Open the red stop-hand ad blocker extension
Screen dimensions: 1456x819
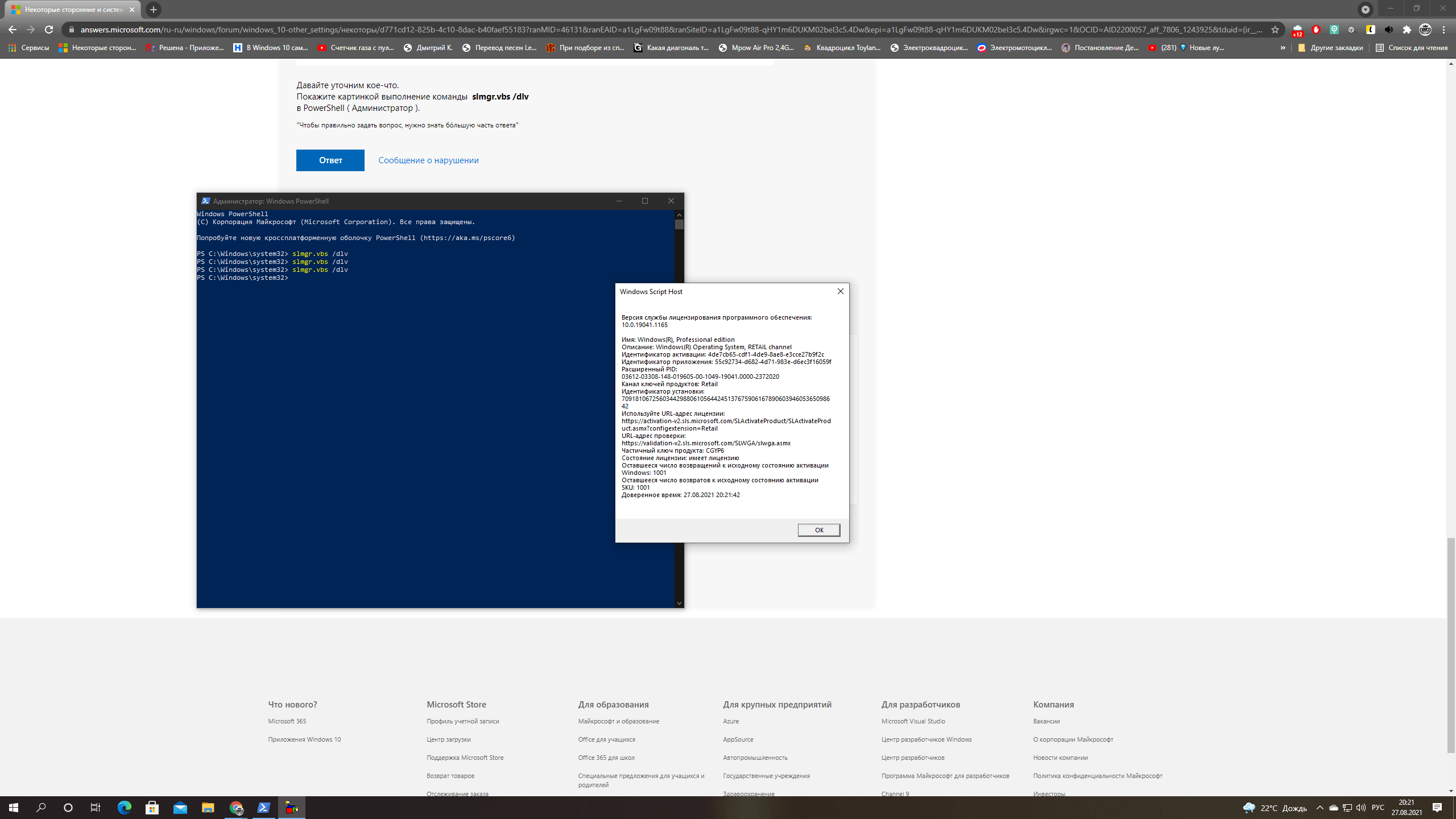1316,30
